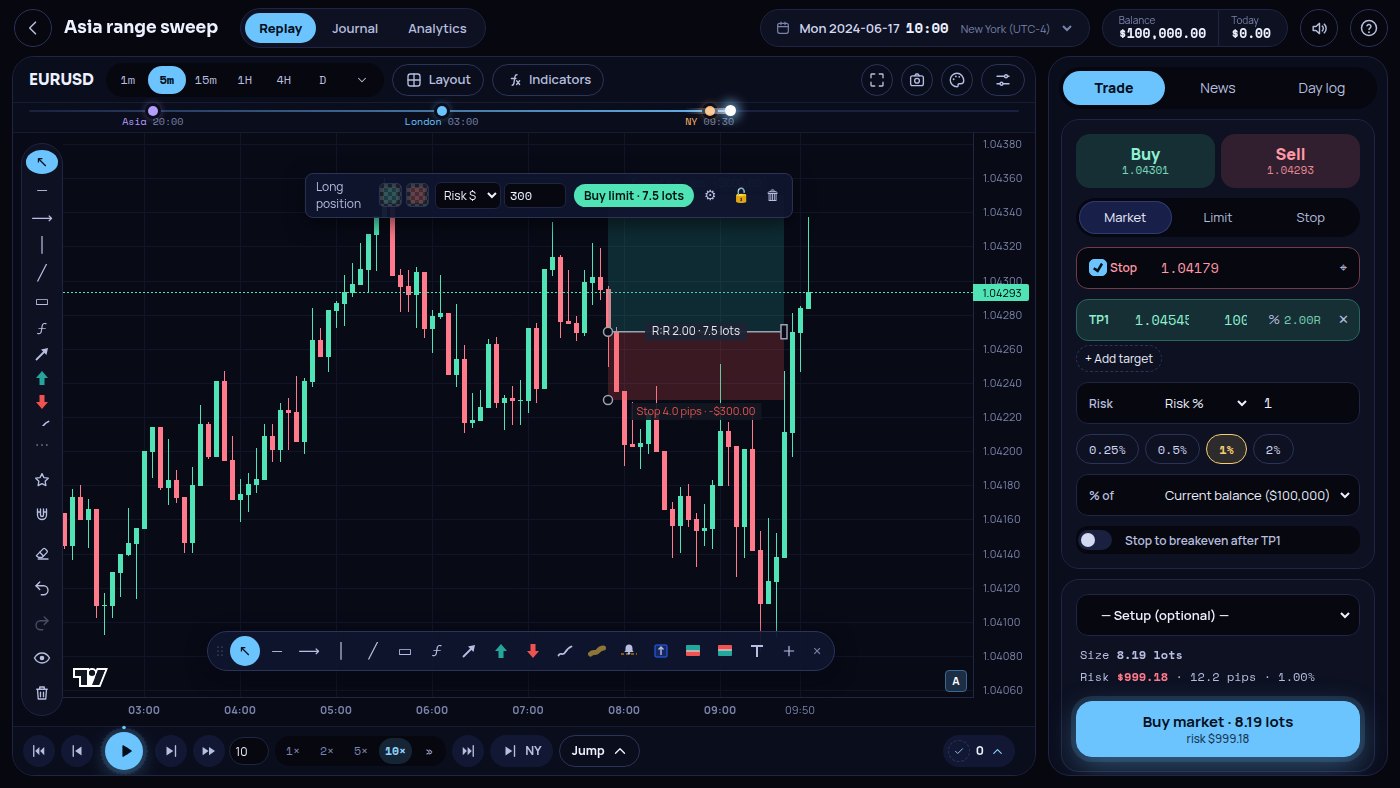1400x788 pixels.
Task: Select the 0.5% risk preset
Action: coord(1172,450)
